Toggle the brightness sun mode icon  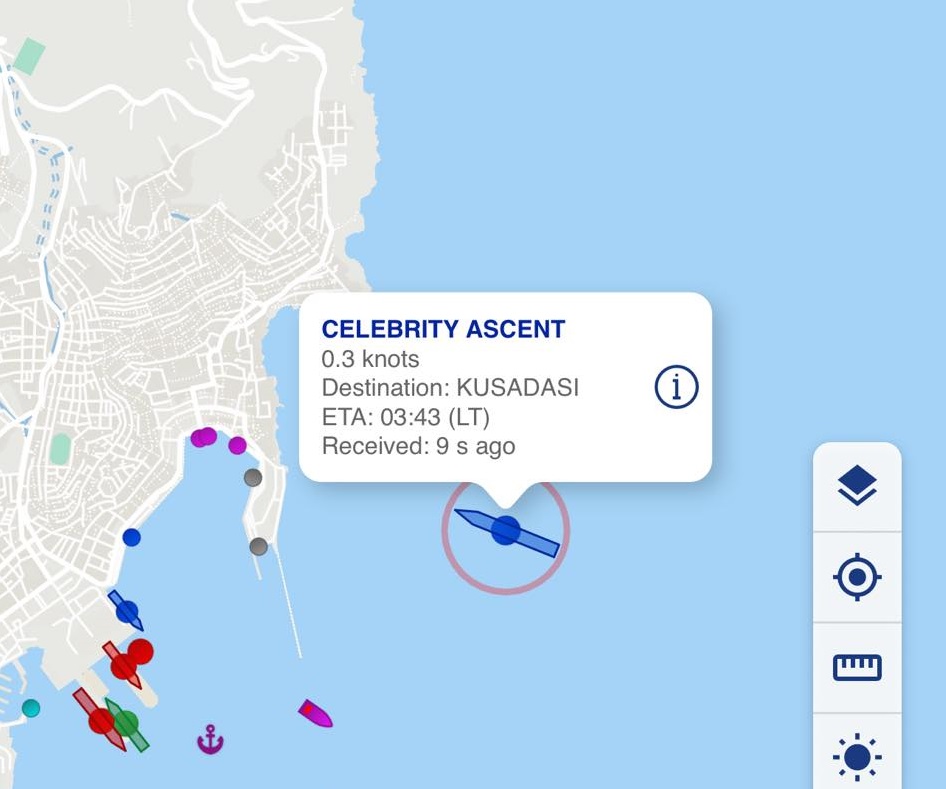click(857, 756)
